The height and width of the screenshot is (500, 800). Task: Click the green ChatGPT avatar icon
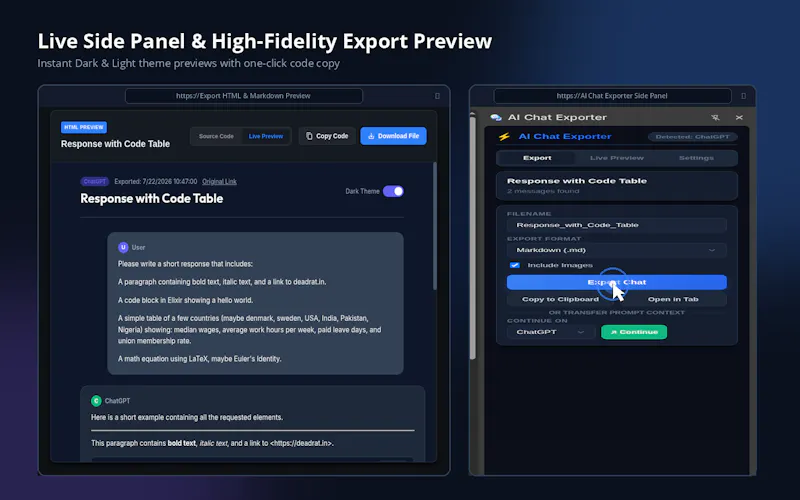click(96, 401)
